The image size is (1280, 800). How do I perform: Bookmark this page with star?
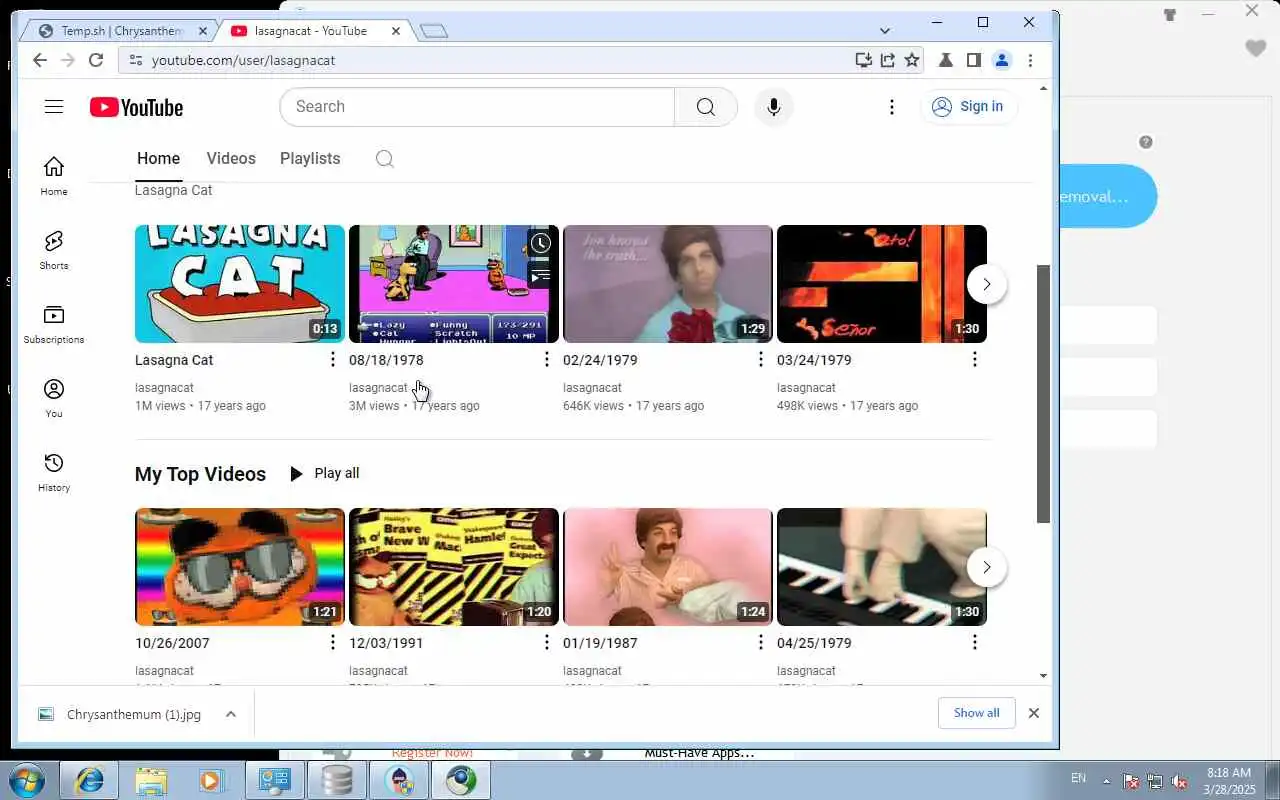(x=912, y=60)
